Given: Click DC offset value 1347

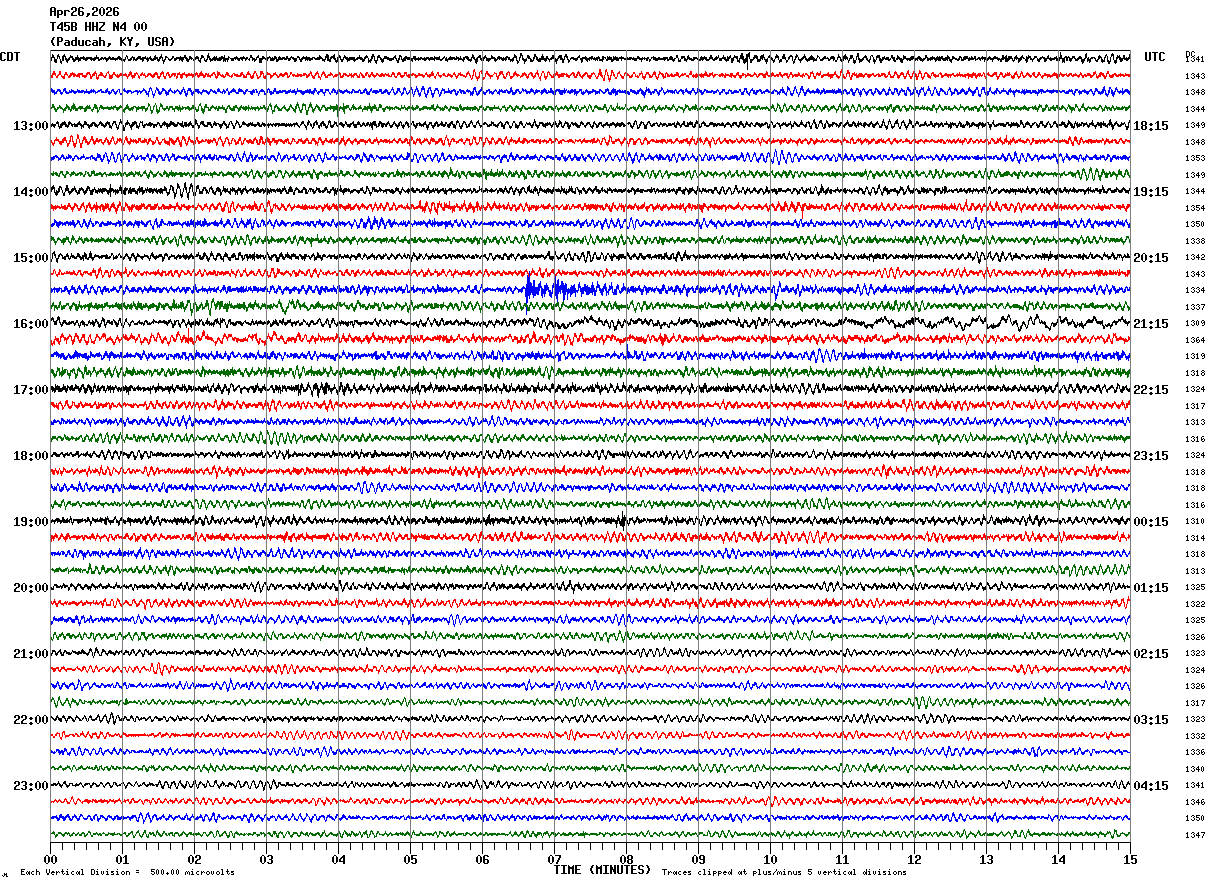Looking at the screenshot, I should click(x=1195, y=835).
